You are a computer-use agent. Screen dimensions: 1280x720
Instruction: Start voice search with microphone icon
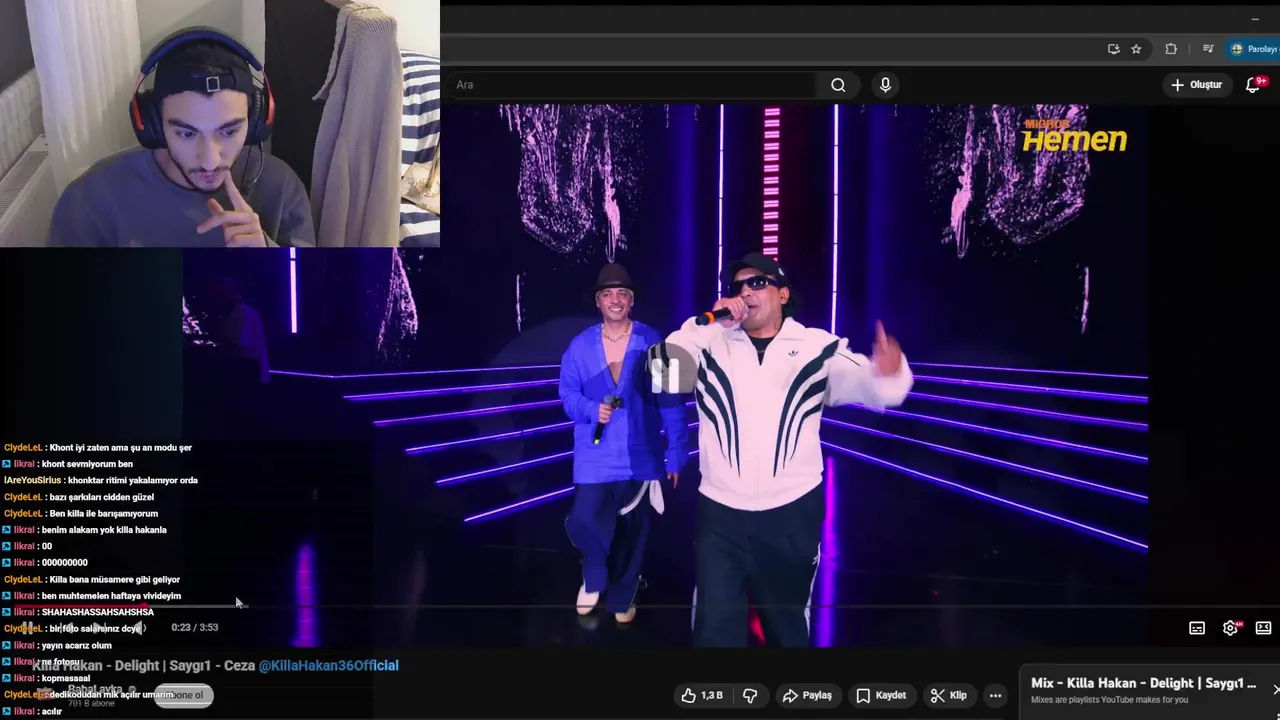point(885,85)
